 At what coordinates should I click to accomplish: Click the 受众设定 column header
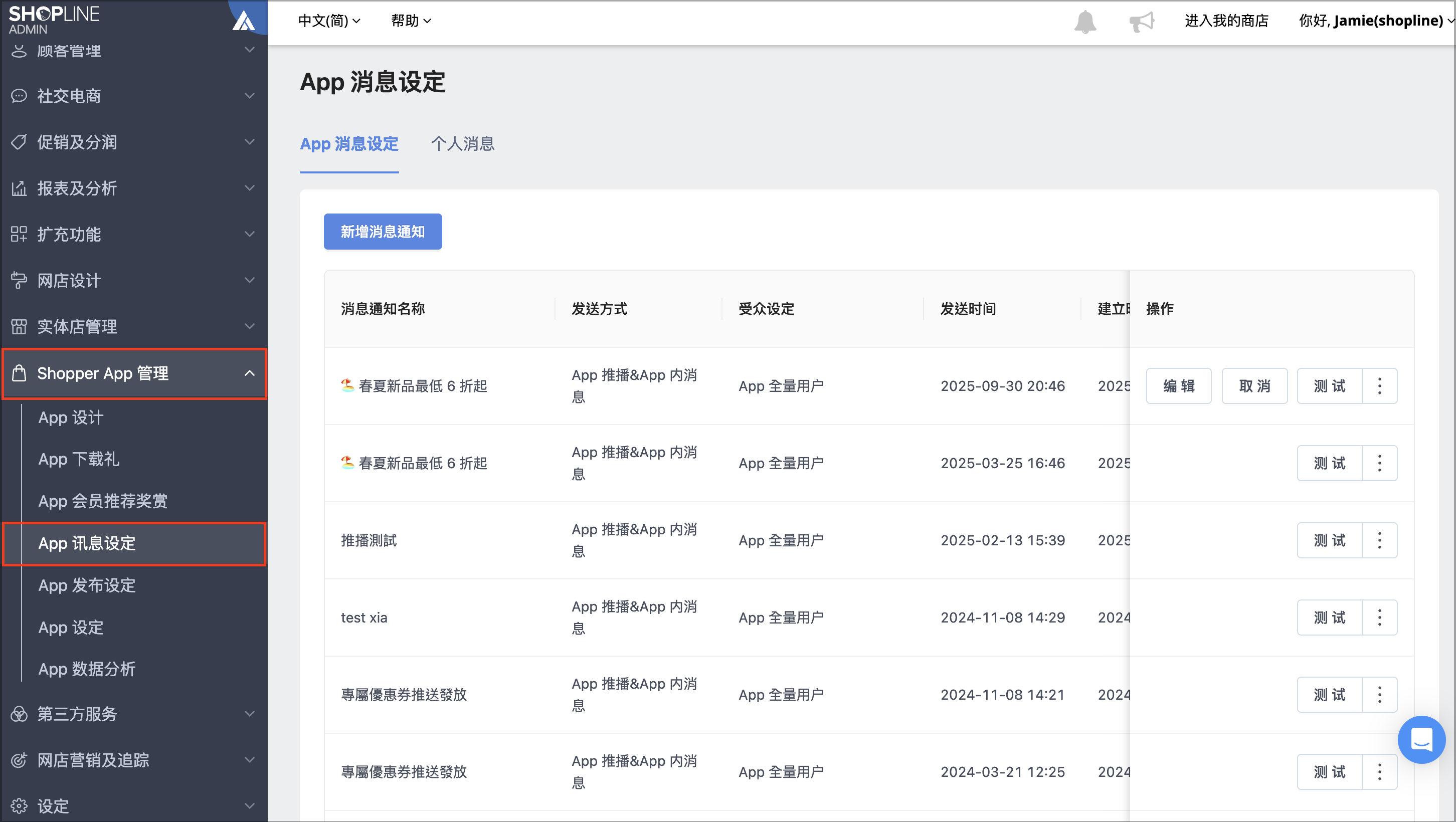766,309
